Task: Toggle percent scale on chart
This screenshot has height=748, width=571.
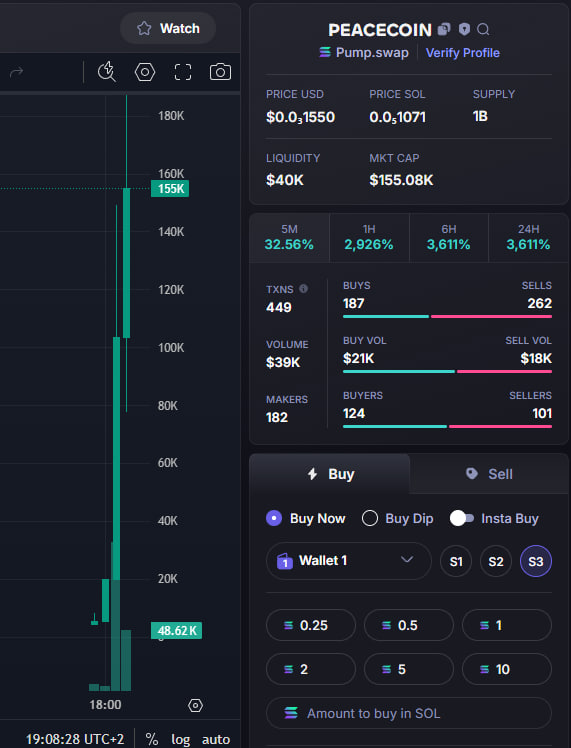Action: 152,739
